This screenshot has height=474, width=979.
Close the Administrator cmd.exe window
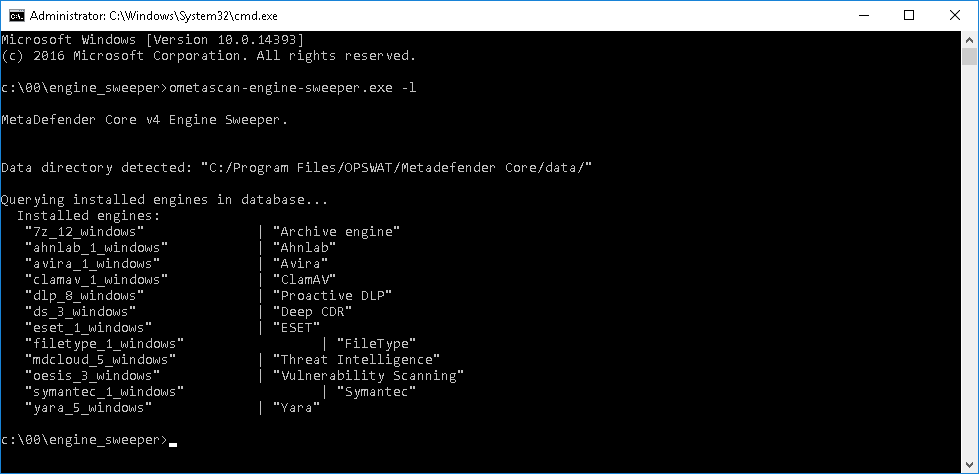pos(955,16)
